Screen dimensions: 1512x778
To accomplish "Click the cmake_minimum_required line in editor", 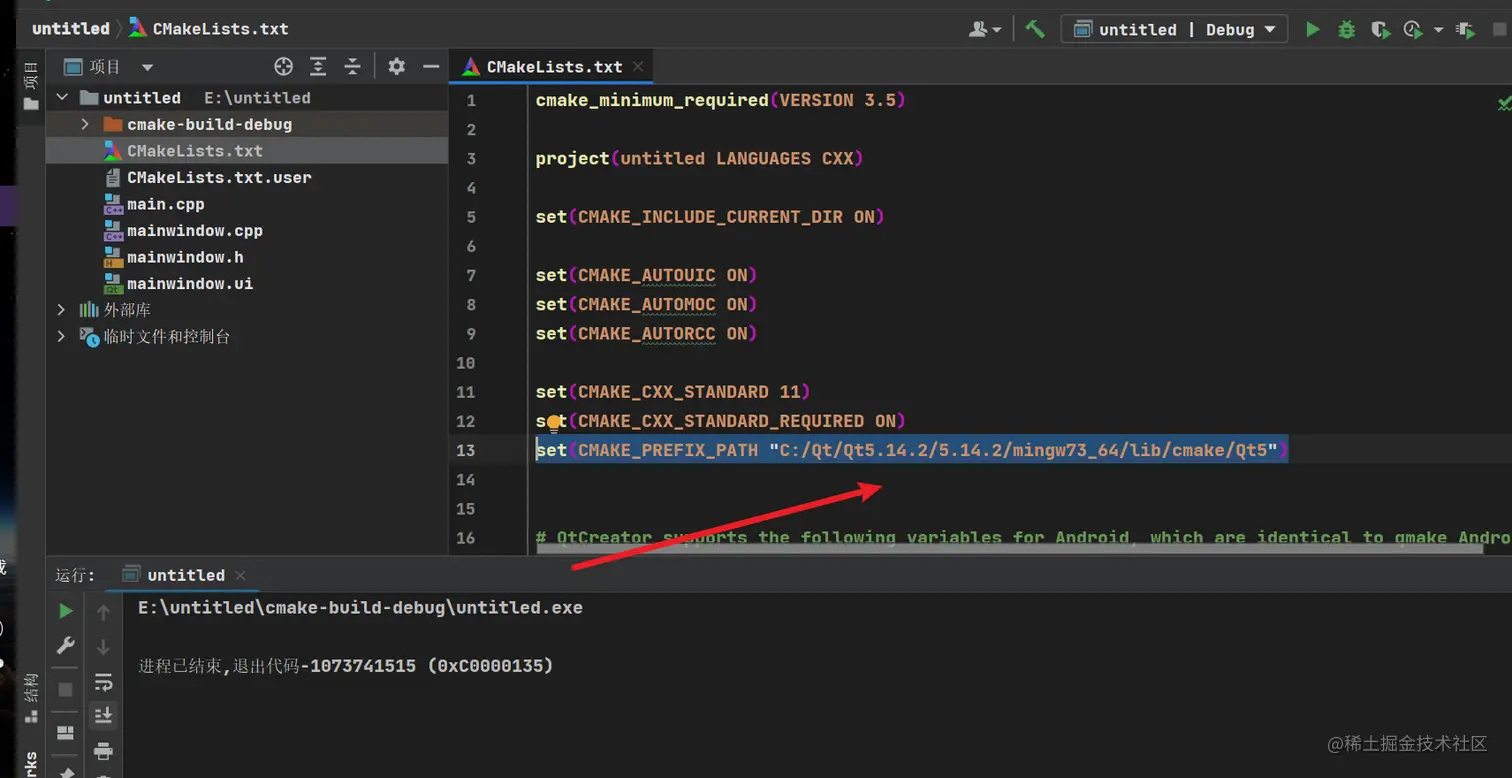I will point(720,100).
